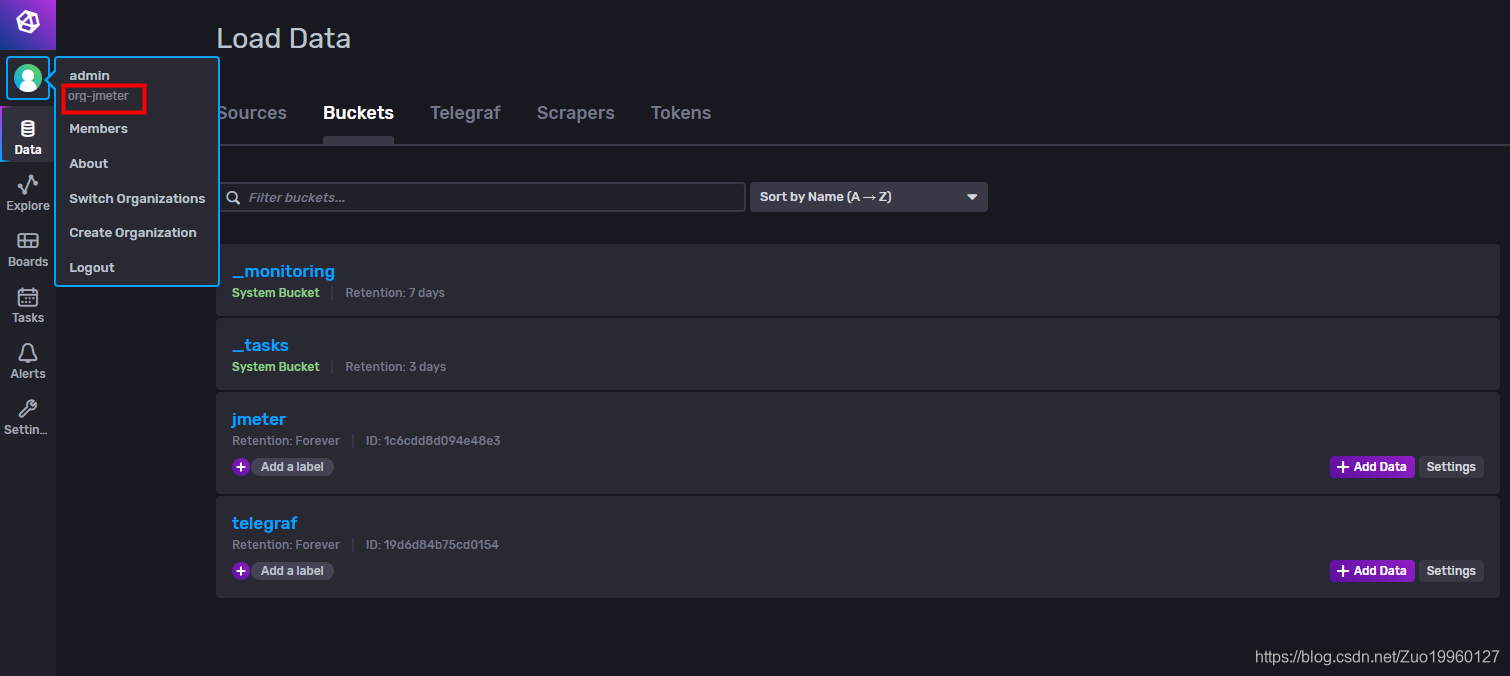This screenshot has width=1510, height=676.
Task: Open the _monitoring bucket
Action: pos(283,271)
